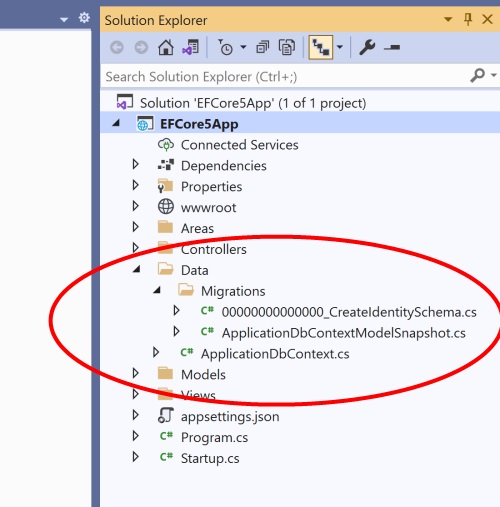Toggle Show All Files button

tap(287, 47)
